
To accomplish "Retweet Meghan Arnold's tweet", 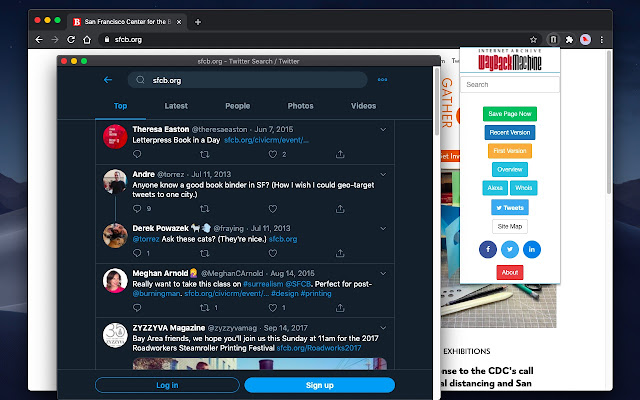I will click(x=204, y=308).
